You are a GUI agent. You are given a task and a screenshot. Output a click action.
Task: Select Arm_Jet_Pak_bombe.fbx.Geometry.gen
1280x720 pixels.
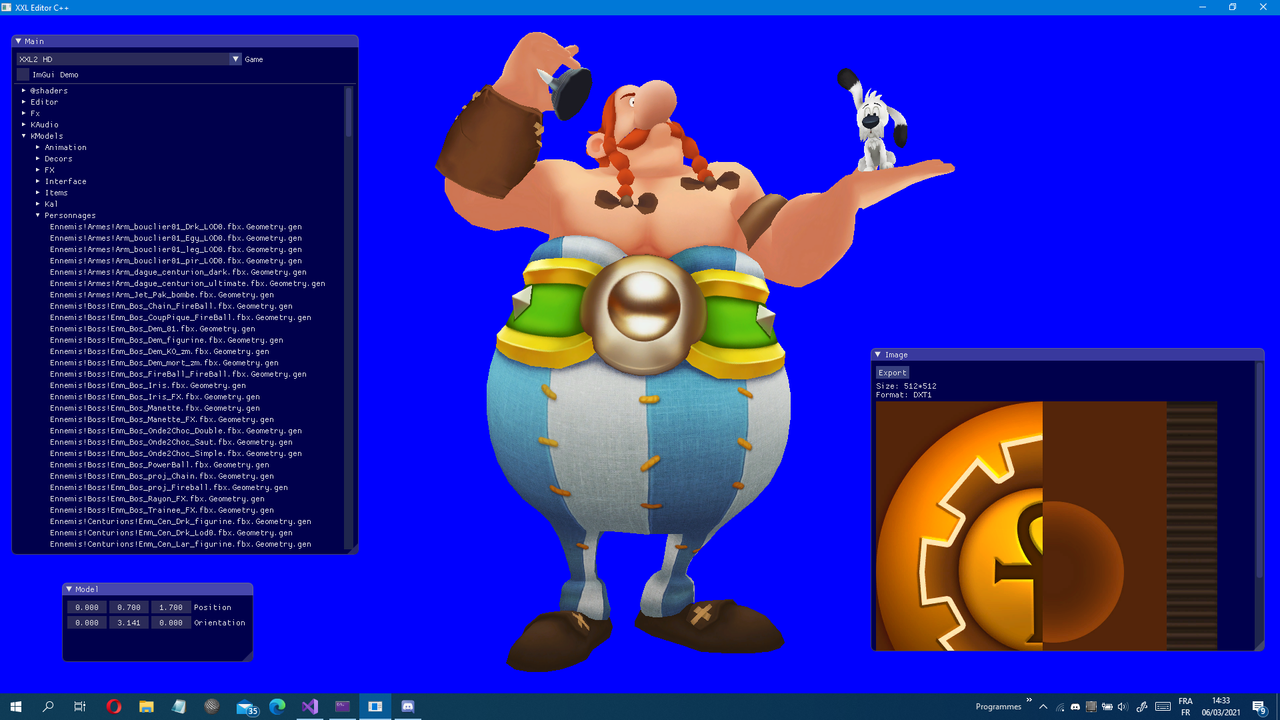pos(162,294)
